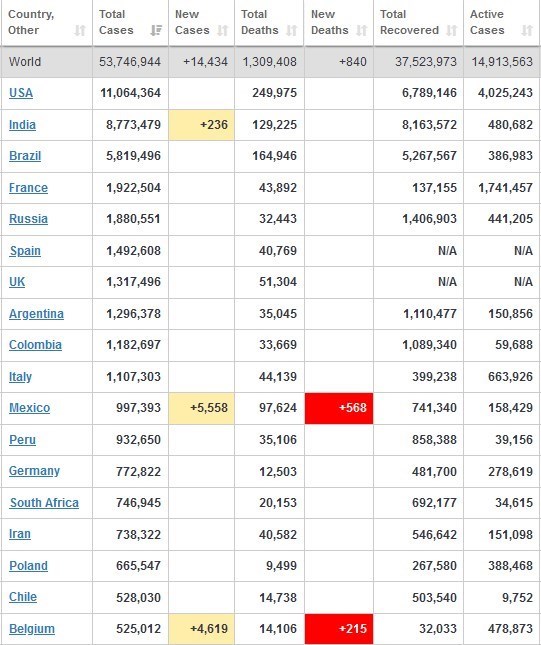
Task: Click the Active Cases column header text
Action: pos(487,22)
